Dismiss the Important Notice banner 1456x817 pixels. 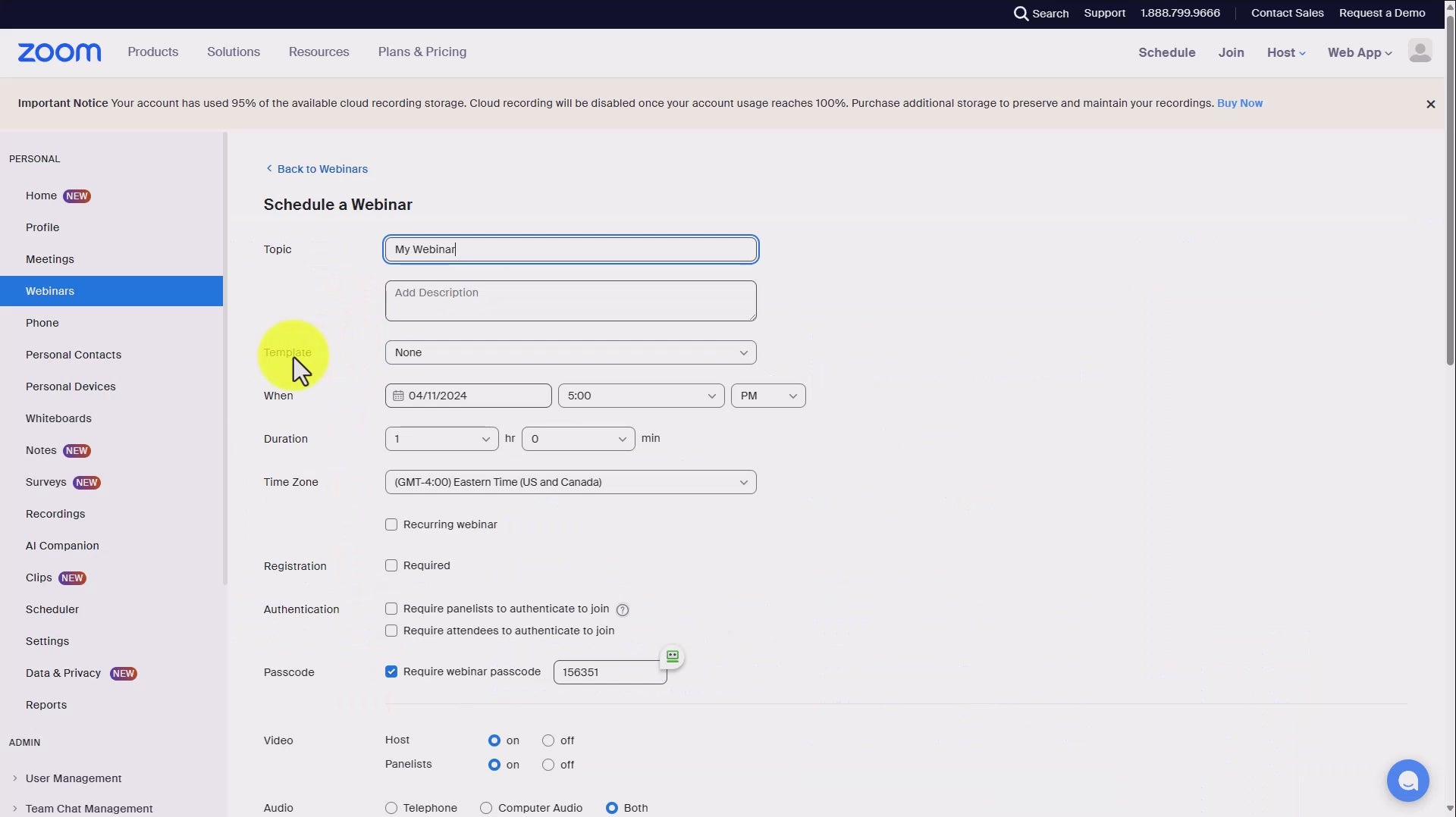coord(1430,105)
